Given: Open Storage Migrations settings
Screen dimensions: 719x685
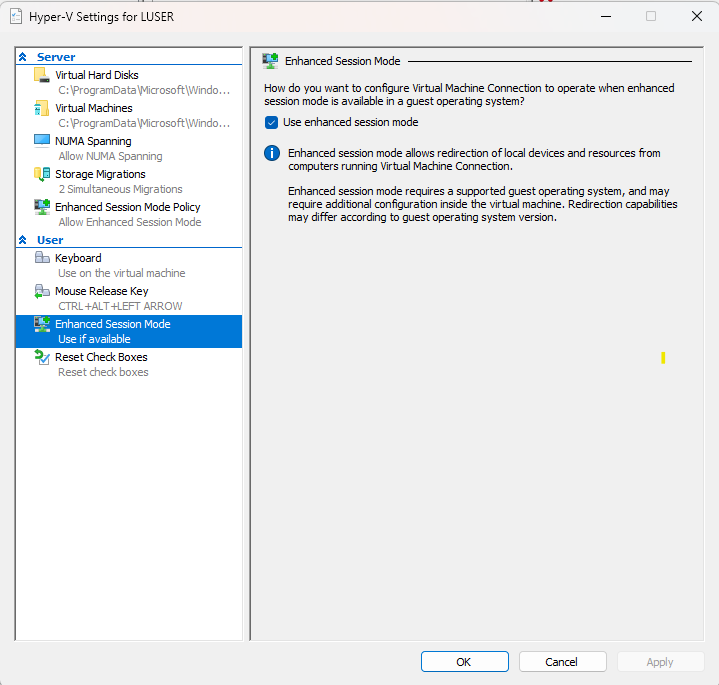Looking at the screenshot, I should point(129,181).
